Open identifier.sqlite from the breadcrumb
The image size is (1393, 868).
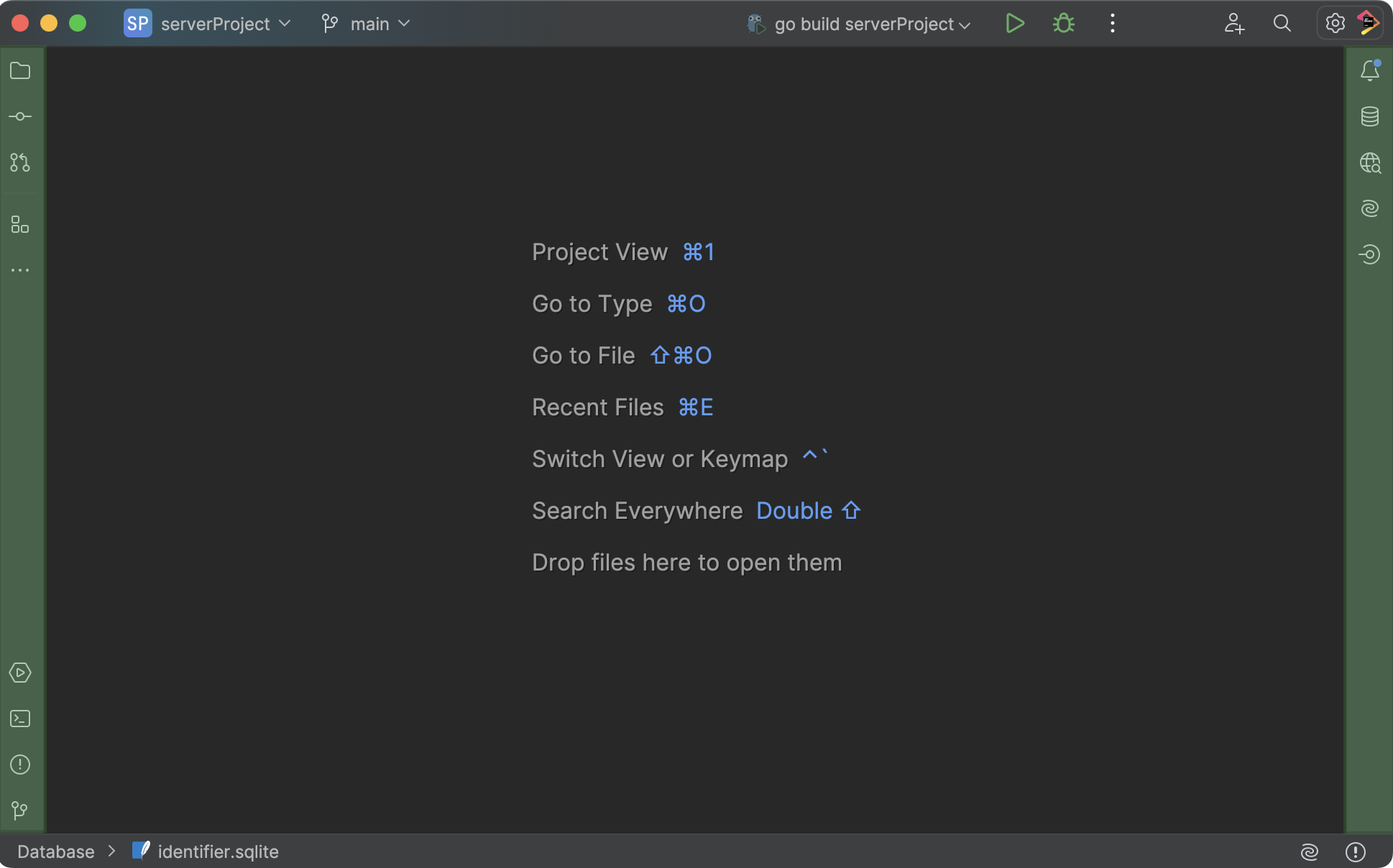pyautogui.click(x=217, y=851)
